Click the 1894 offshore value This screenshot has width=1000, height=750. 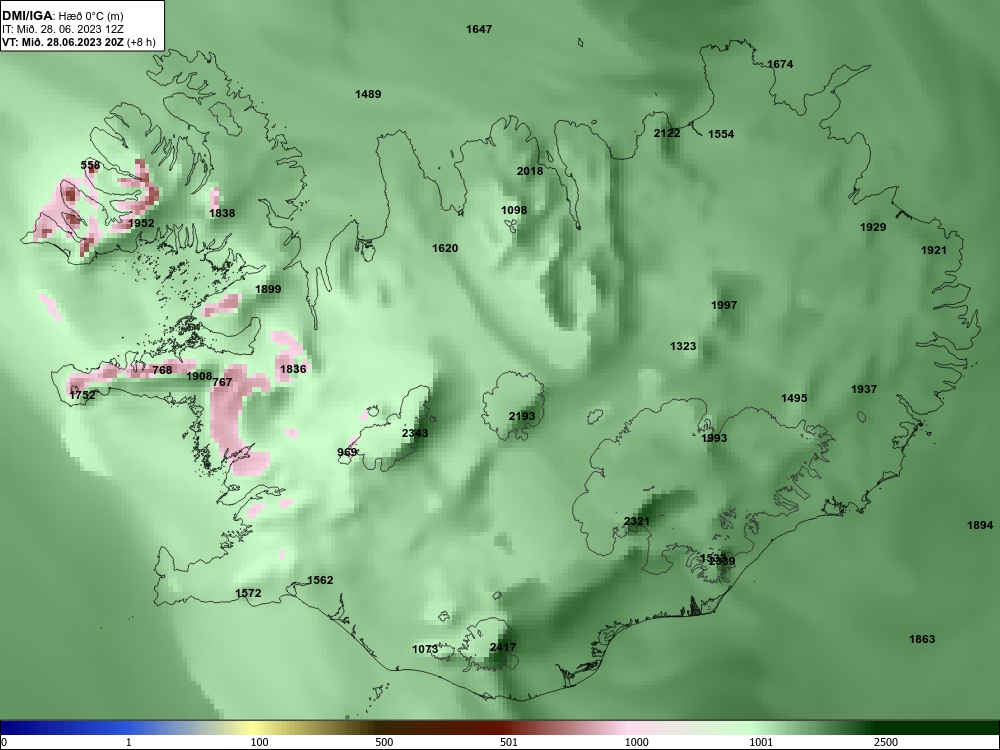click(x=980, y=526)
